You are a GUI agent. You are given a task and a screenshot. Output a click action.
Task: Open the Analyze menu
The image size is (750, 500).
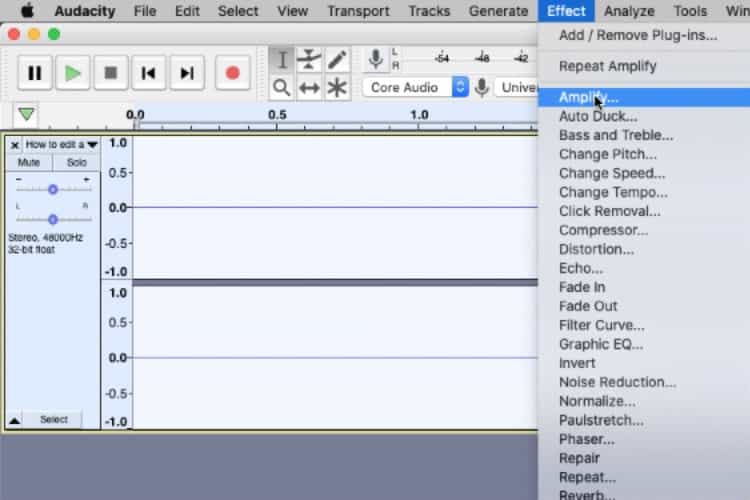tap(629, 11)
